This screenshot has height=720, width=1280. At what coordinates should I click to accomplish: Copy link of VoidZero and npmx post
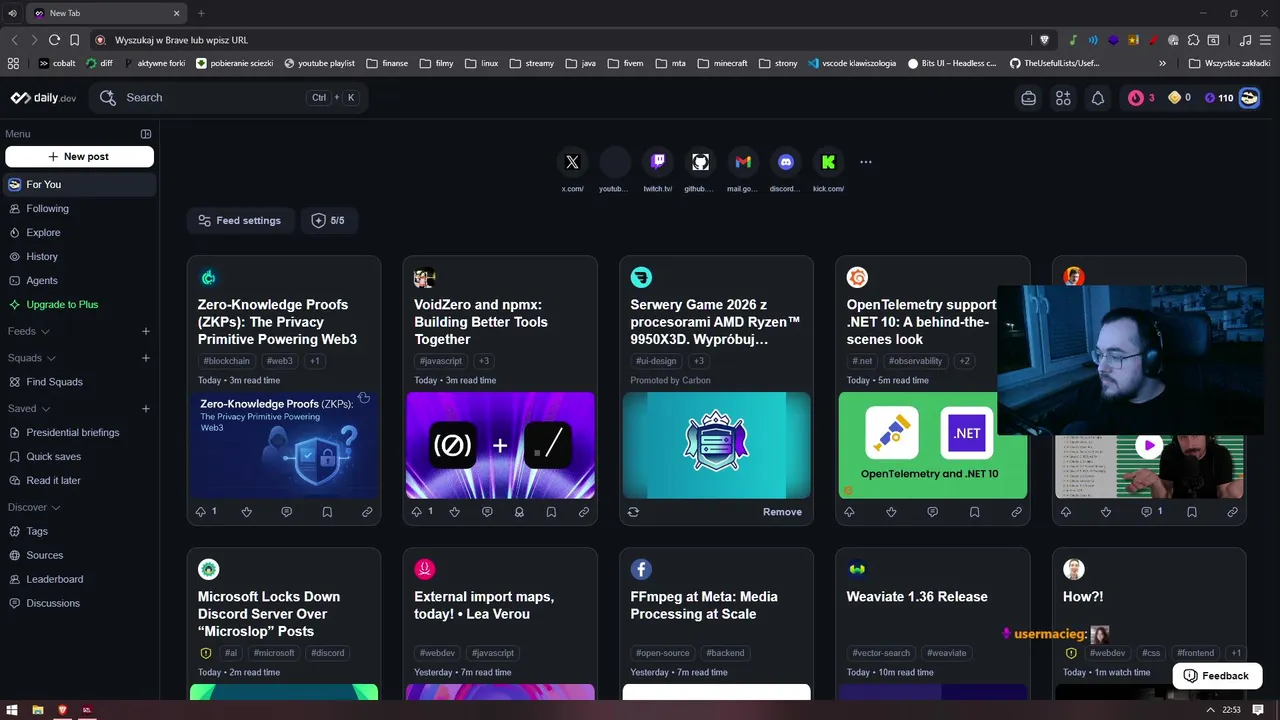coord(584,512)
